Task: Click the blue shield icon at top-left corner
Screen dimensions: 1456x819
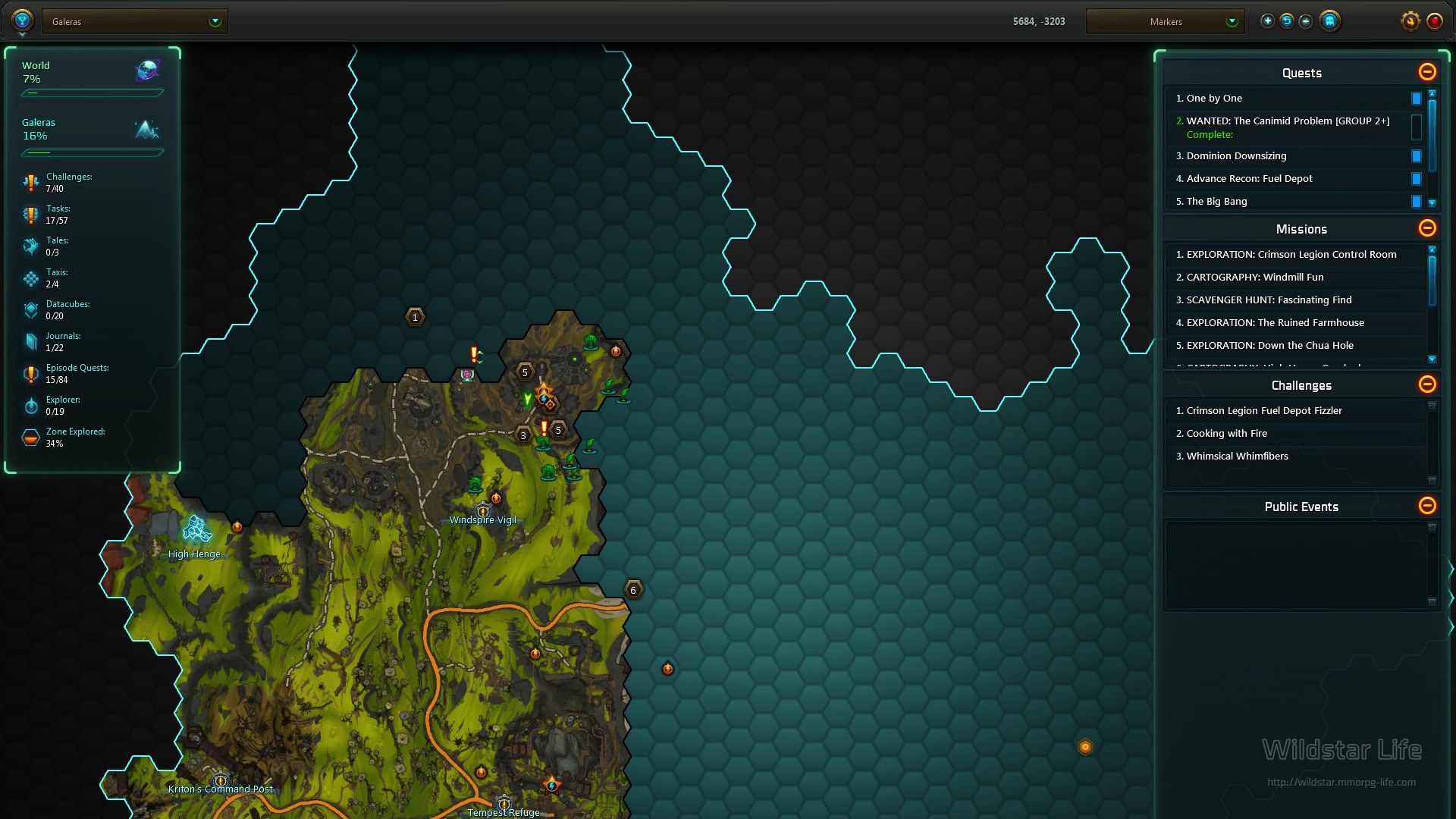Action: (22, 20)
